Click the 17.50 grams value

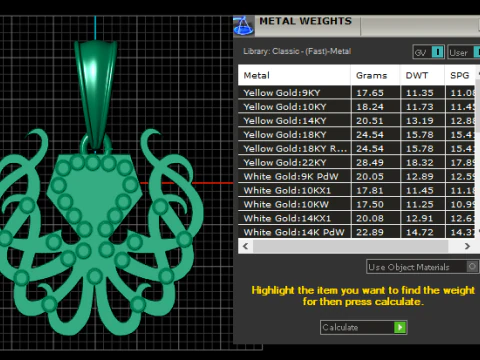(370, 205)
